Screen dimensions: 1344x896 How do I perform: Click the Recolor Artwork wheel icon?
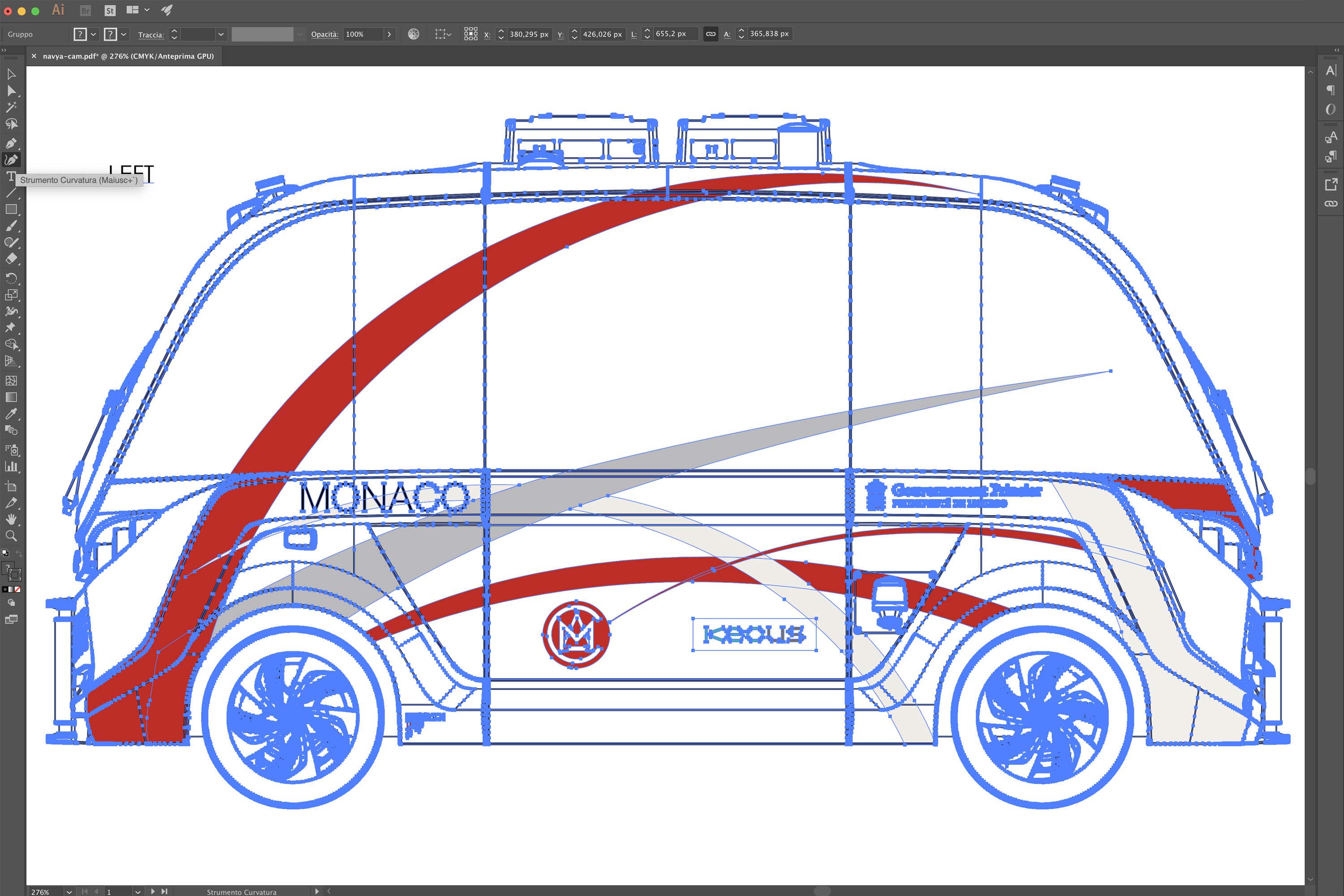[x=414, y=34]
